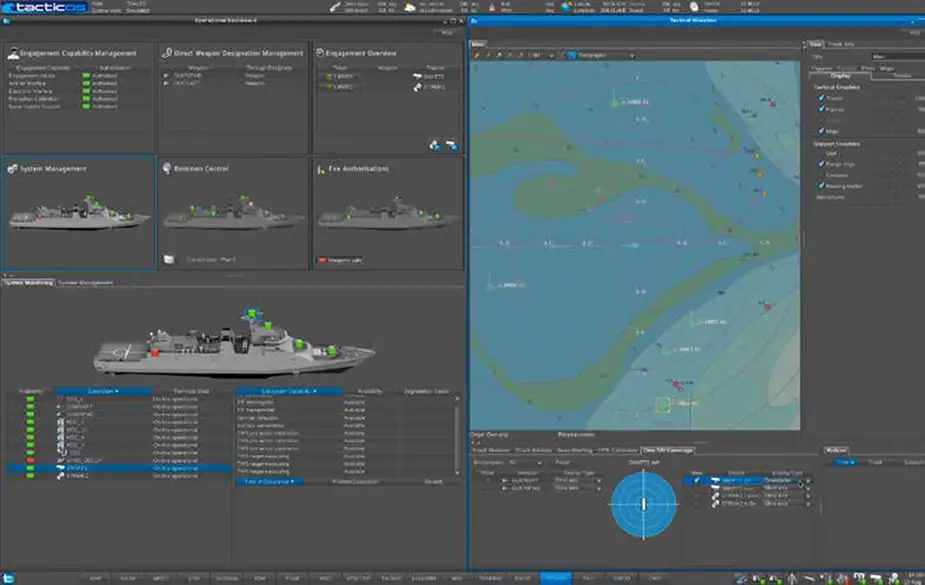Image resolution: width=925 pixels, height=585 pixels.
Task: Select the drawing pen tool above the map
Action: [475, 53]
